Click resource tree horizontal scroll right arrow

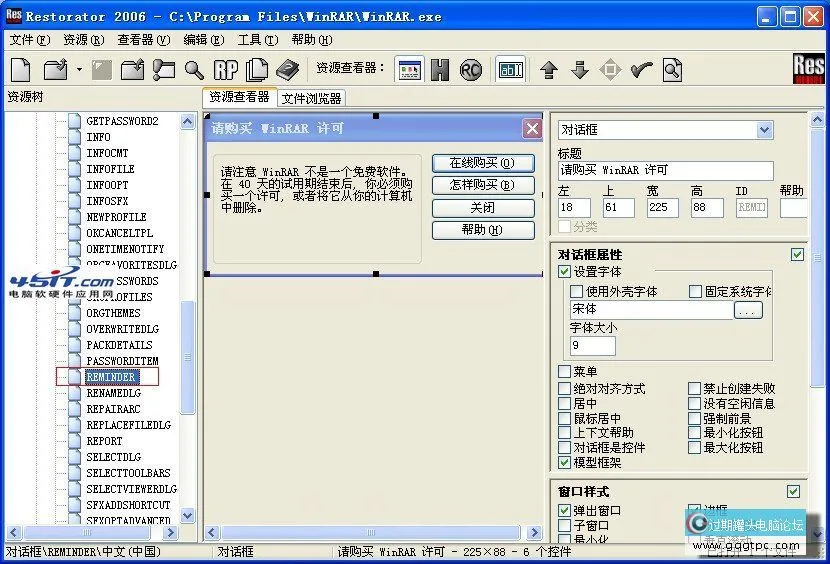[170, 532]
